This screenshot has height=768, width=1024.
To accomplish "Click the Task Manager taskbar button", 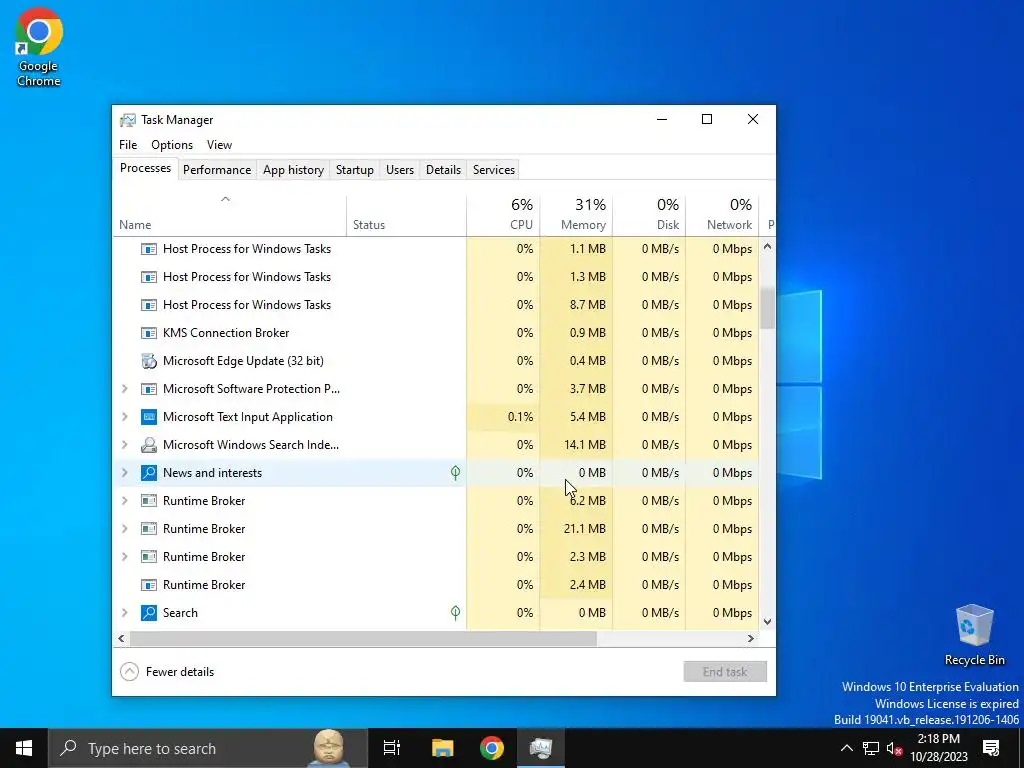I will (x=541, y=748).
